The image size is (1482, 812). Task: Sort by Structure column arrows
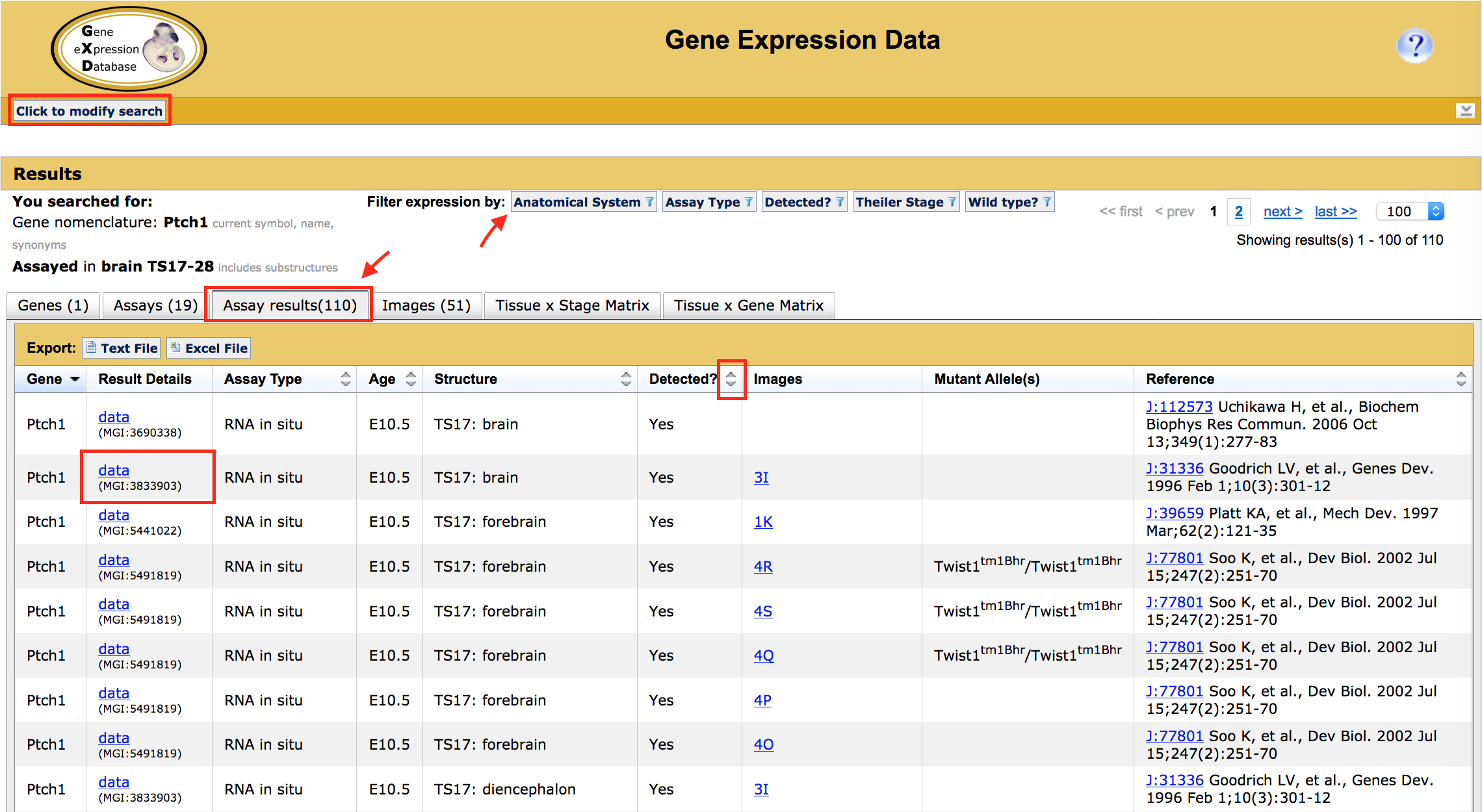[626, 379]
